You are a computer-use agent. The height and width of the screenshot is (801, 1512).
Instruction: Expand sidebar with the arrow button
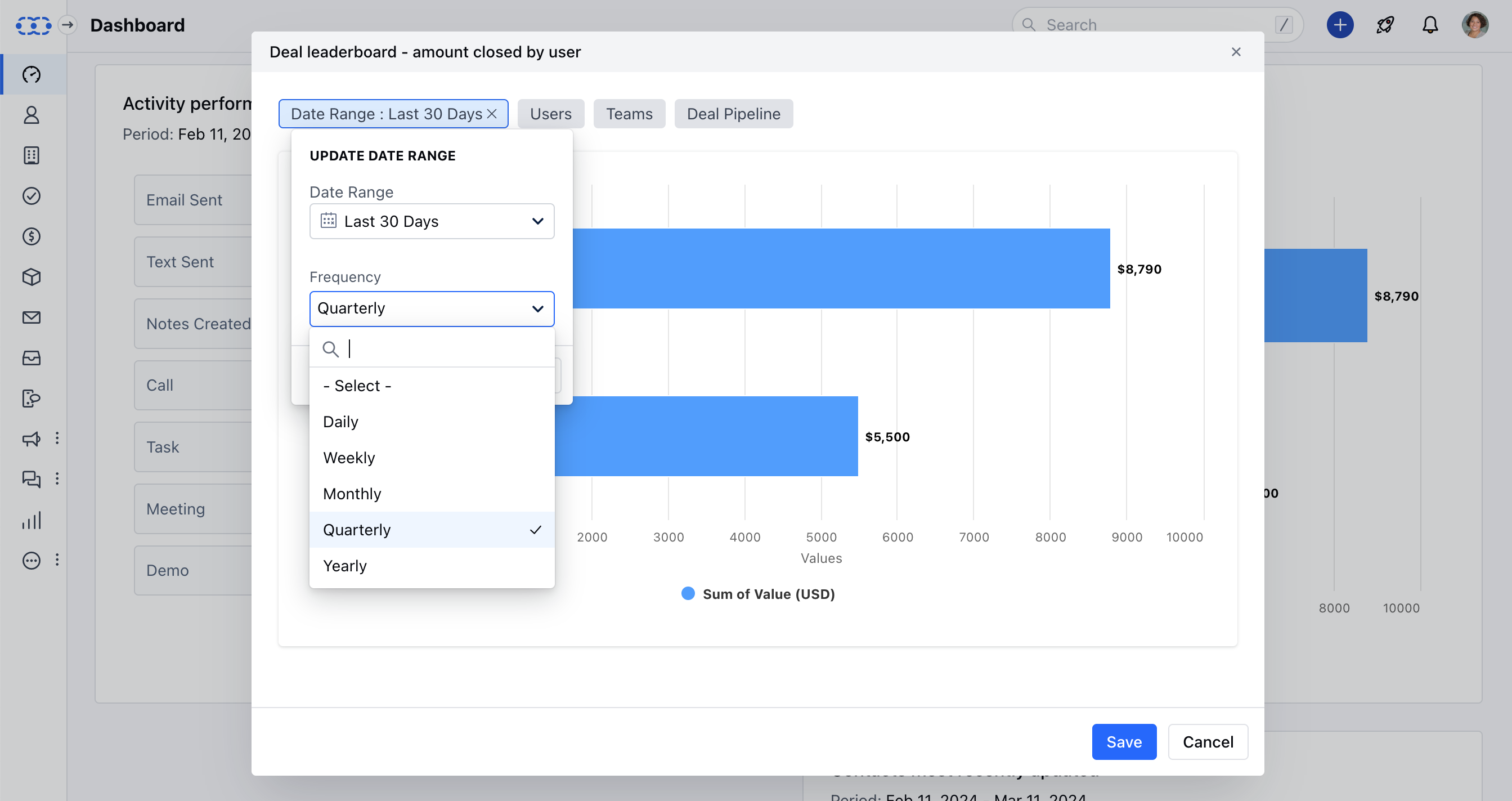(x=68, y=25)
